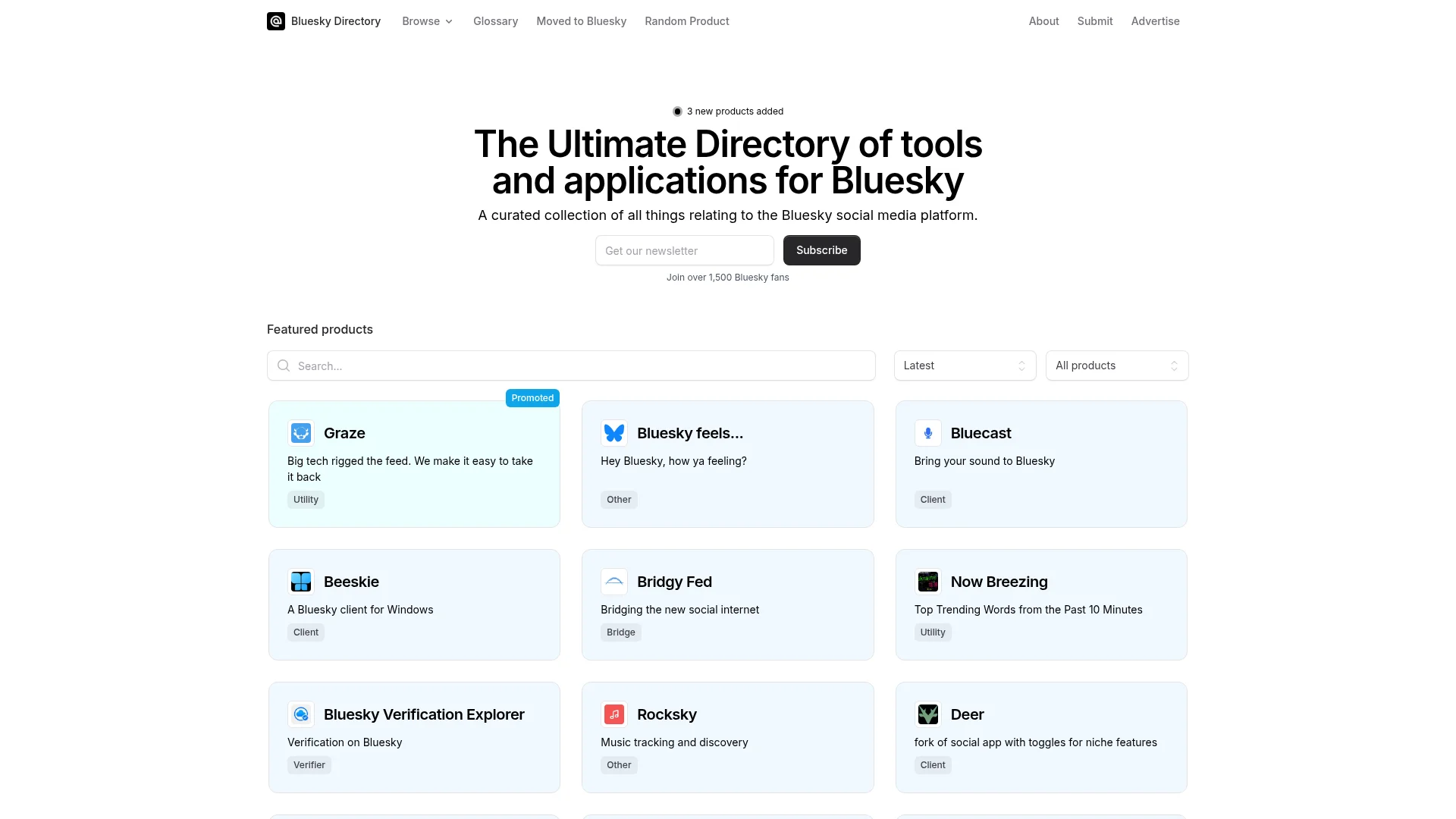This screenshot has width=1456, height=819.
Task: Click the Bluesky Directory logo icon
Action: point(276,21)
